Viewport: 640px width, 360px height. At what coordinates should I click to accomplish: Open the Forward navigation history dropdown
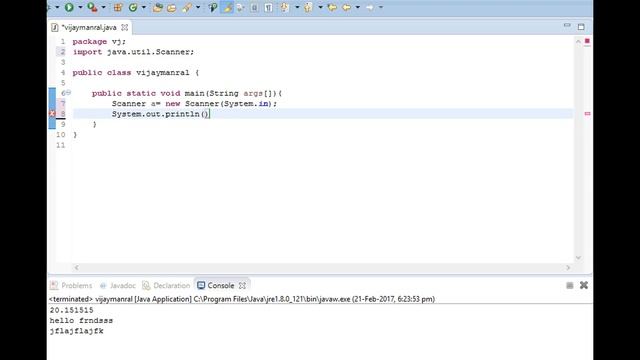pyautogui.click(x=381, y=7)
